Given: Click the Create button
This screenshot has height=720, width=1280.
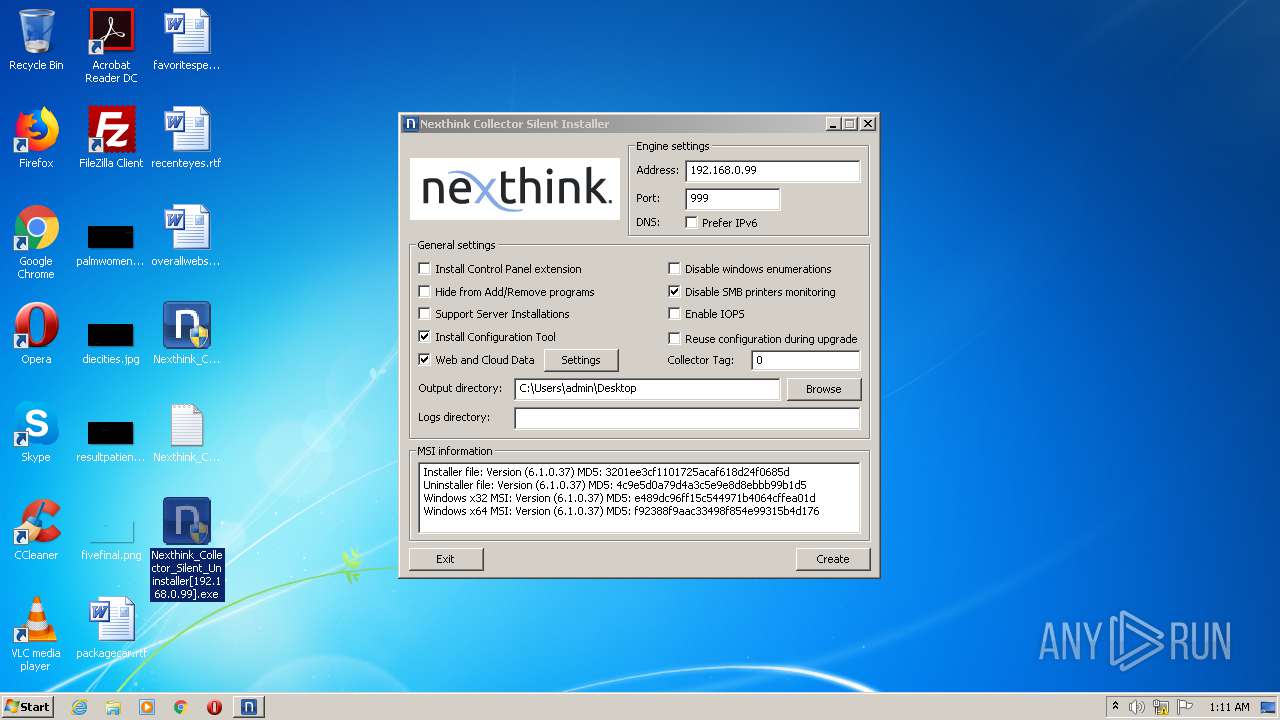Looking at the screenshot, I should click(x=833, y=559).
